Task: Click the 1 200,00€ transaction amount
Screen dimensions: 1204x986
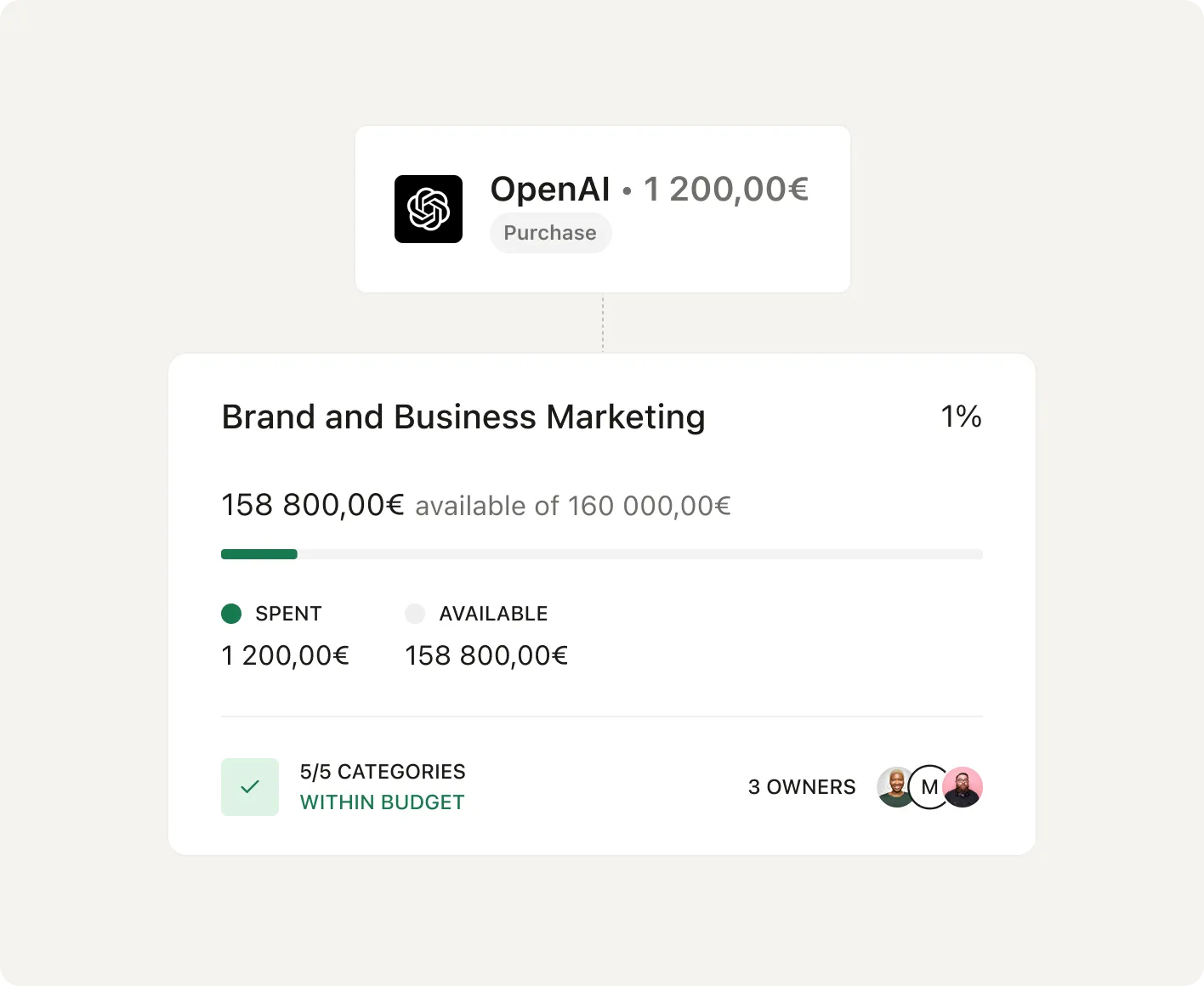Action: (725, 189)
